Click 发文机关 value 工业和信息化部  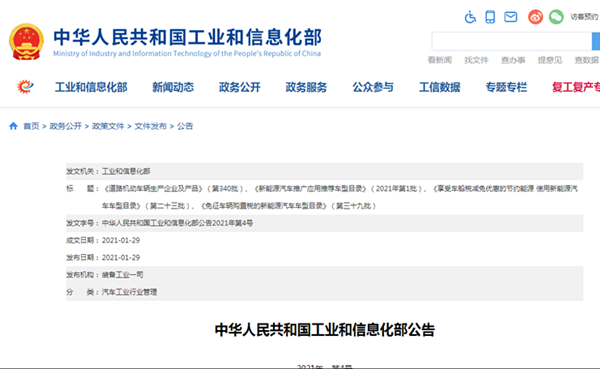coord(126,171)
